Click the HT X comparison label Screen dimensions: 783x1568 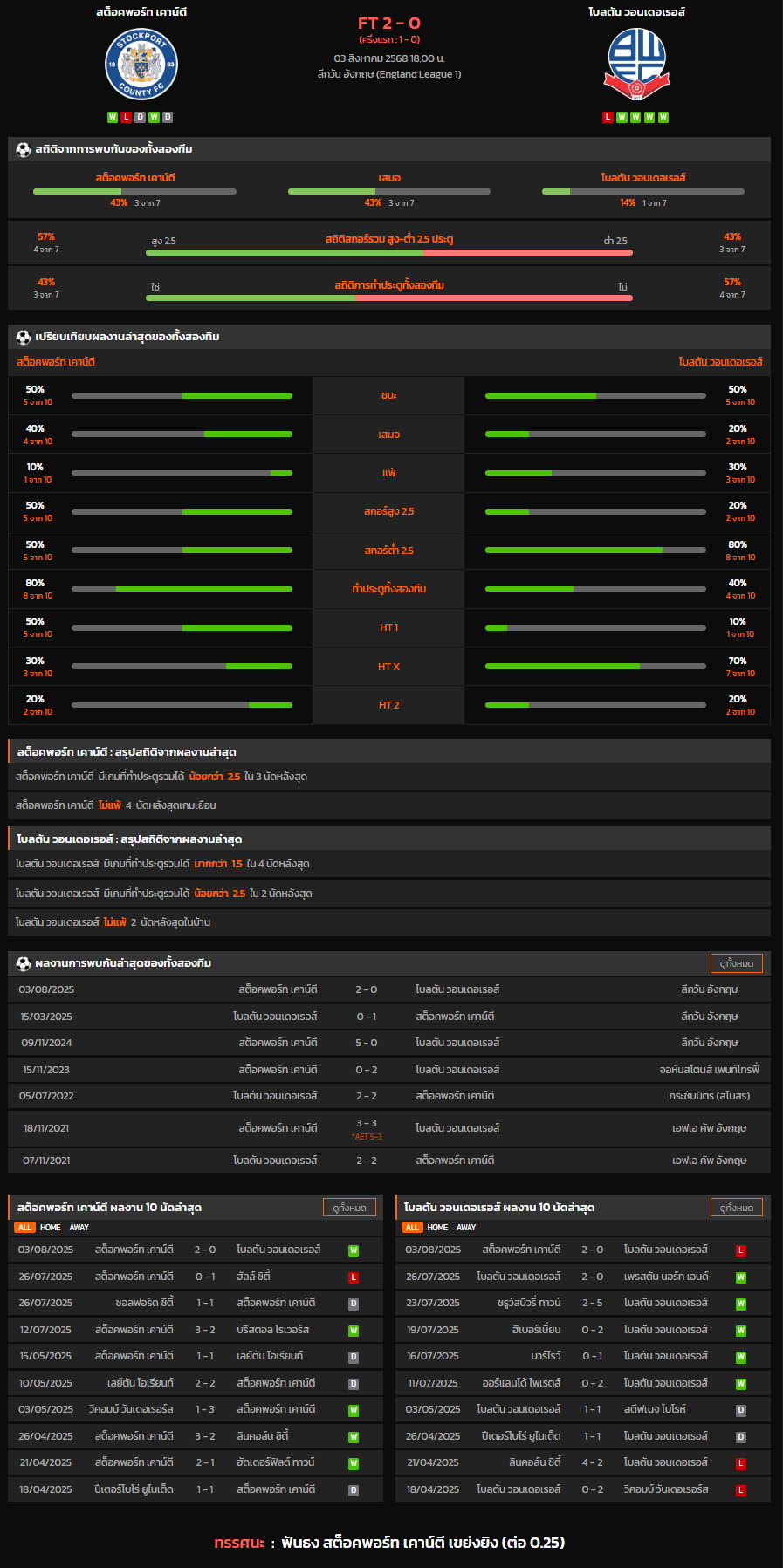[389, 667]
